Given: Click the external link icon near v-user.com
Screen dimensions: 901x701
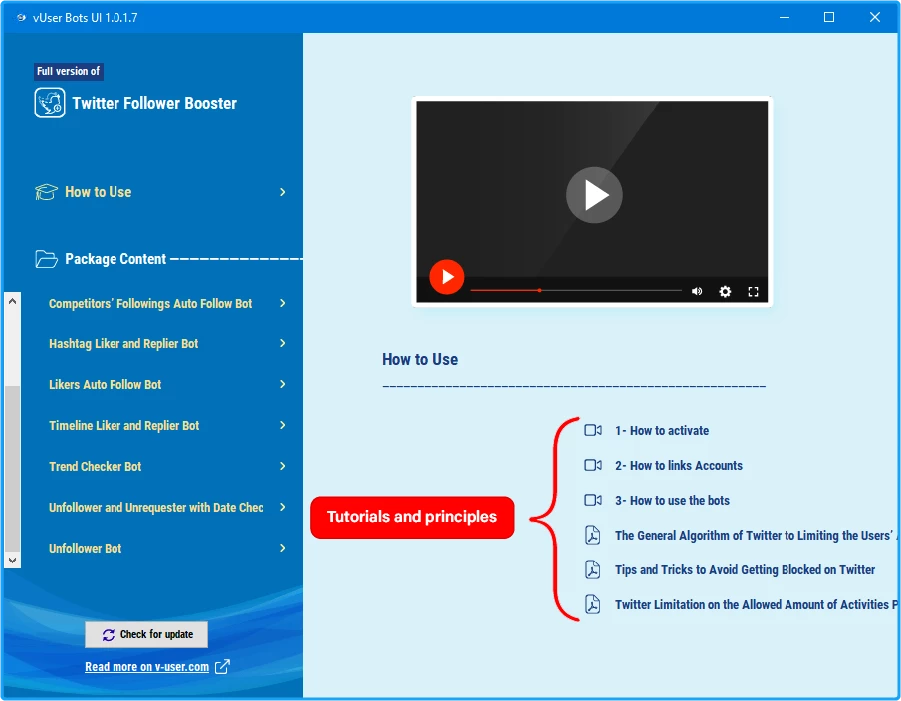Looking at the screenshot, I should pos(222,667).
